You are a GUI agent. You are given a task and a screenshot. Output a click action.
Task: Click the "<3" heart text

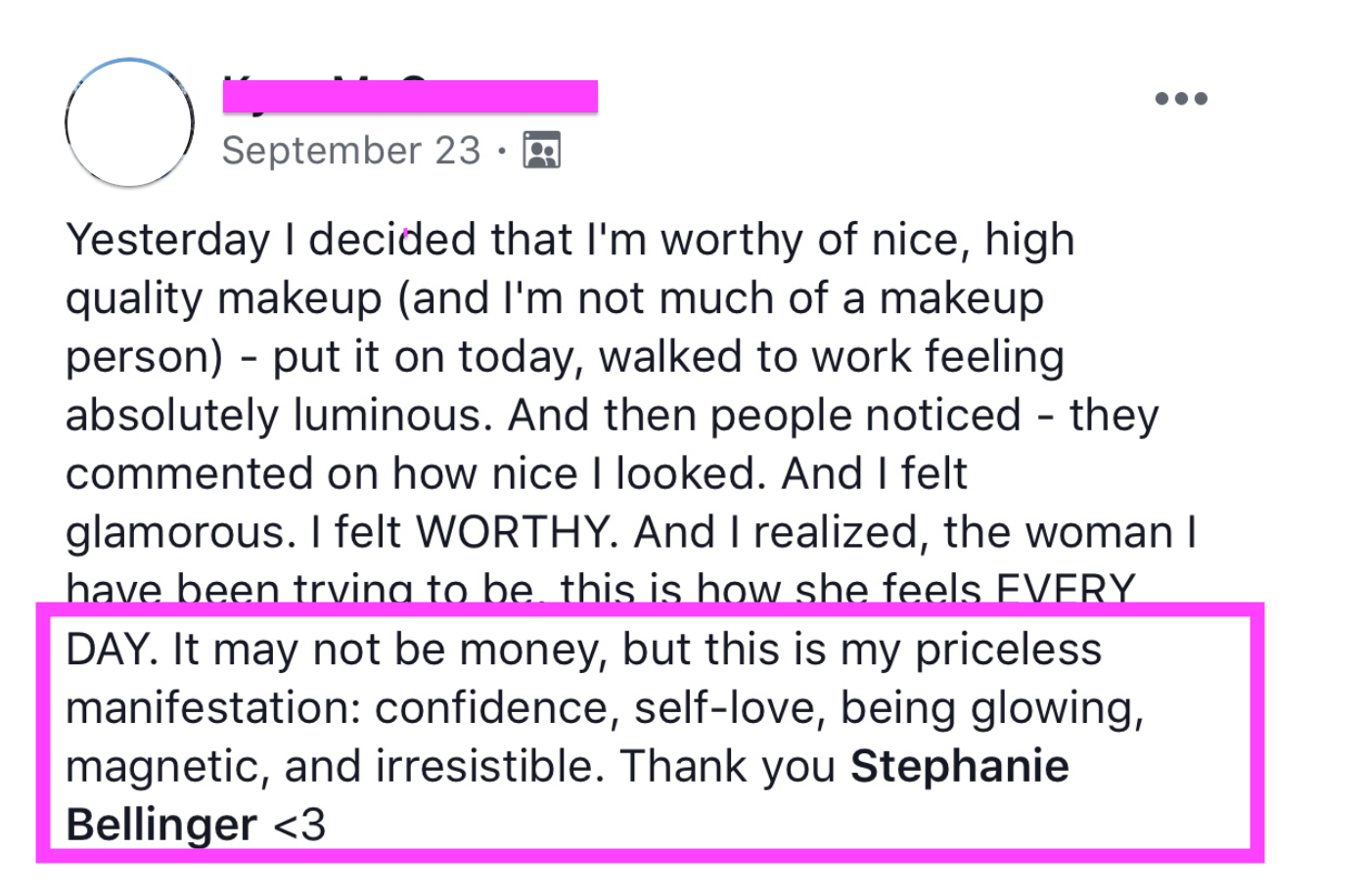299,826
